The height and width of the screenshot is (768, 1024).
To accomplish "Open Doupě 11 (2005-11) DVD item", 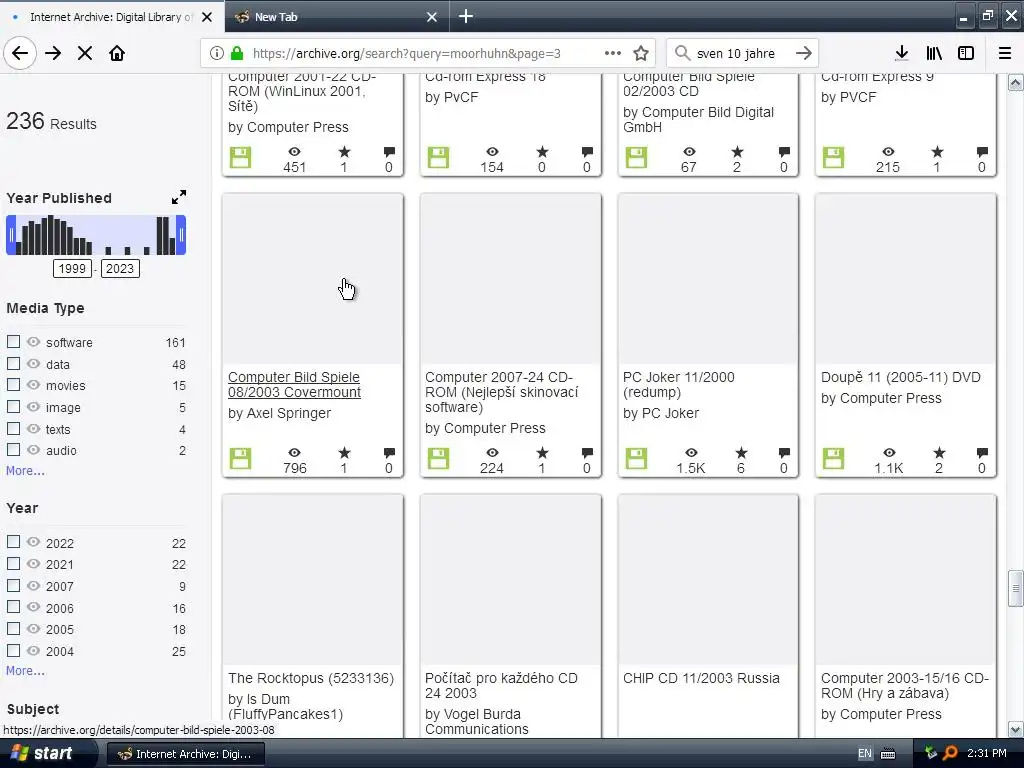I will (901, 377).
